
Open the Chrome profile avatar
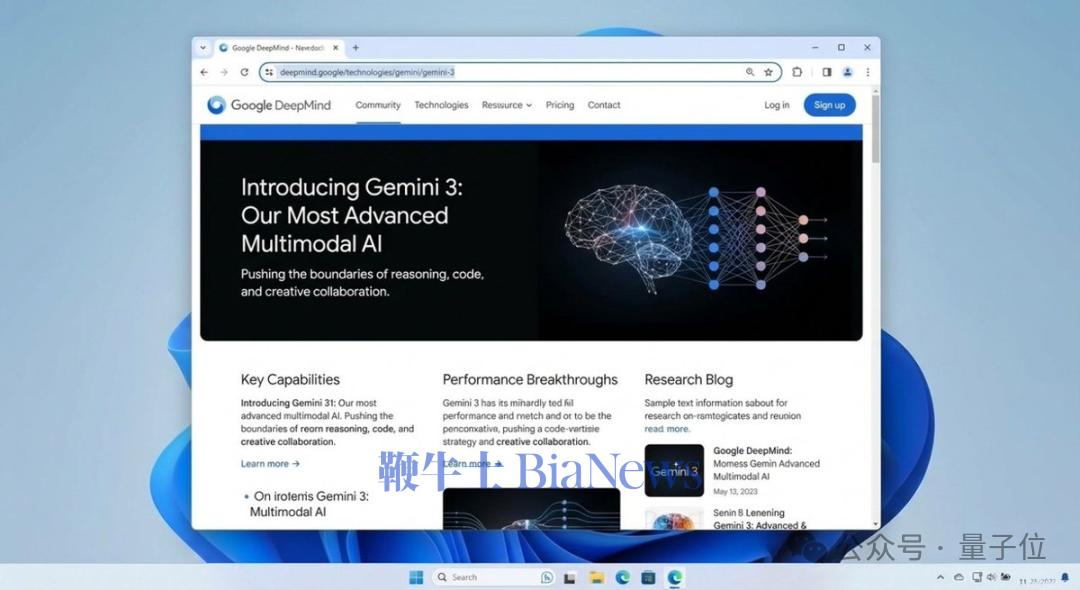[x=847, y=72]
